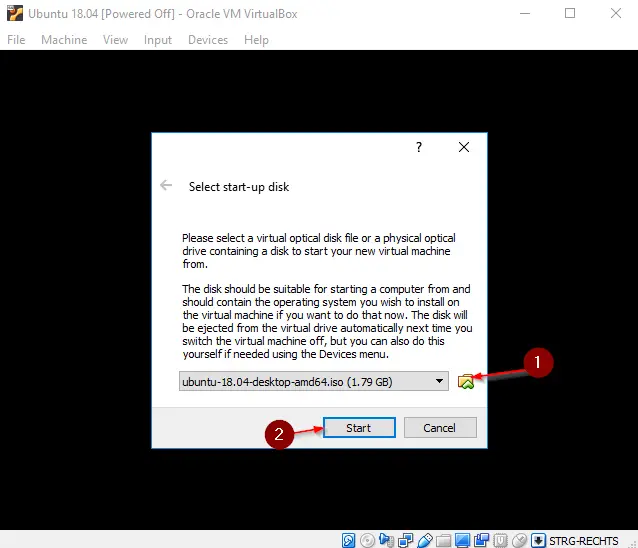Click the dialog help question mark
The height and width of the screenshot is (548, 638).
(x=419, y=147)
